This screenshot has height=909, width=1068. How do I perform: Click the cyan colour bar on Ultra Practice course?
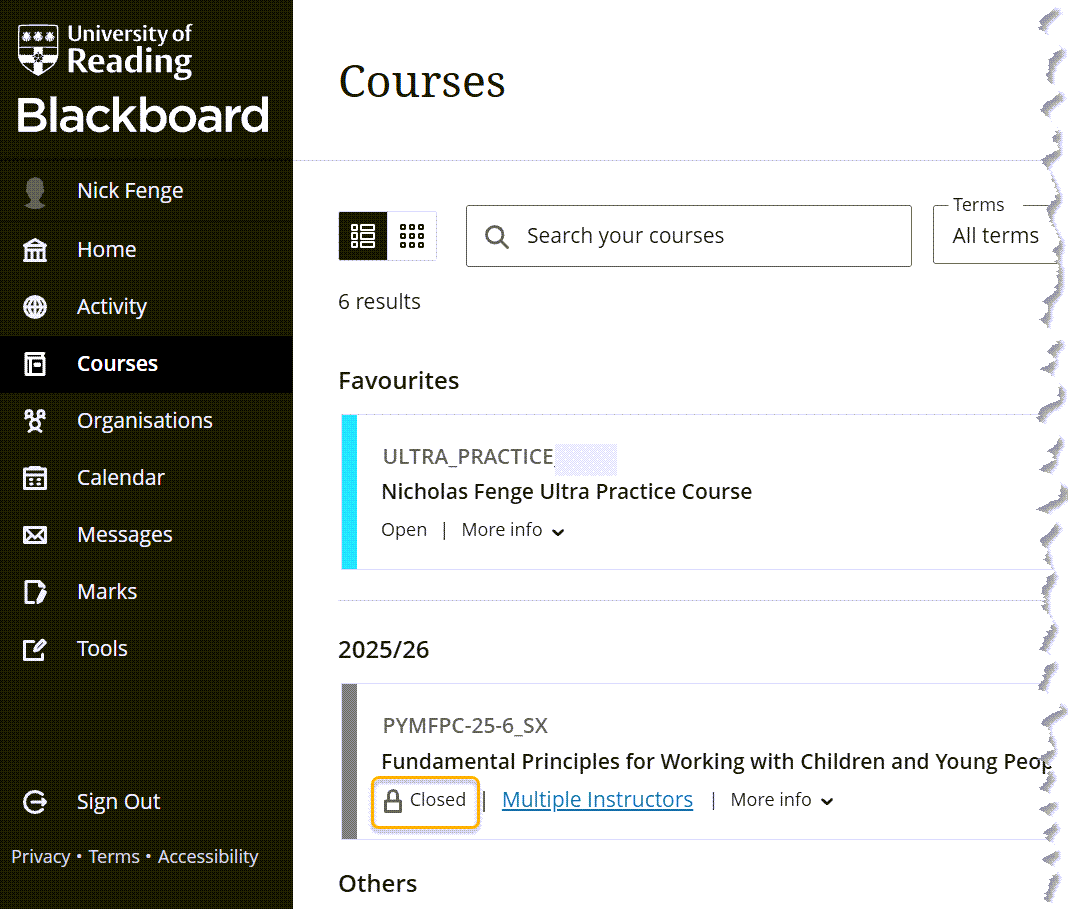click(x=349, y=492)
